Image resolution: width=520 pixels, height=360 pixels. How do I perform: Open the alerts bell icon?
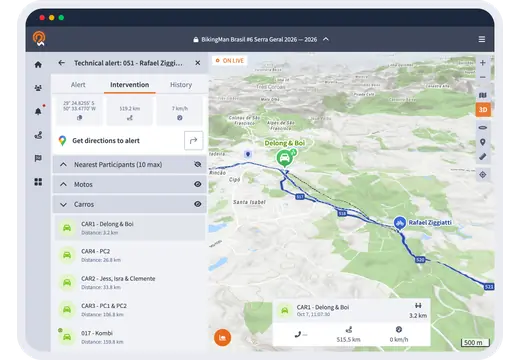point(38,111)
